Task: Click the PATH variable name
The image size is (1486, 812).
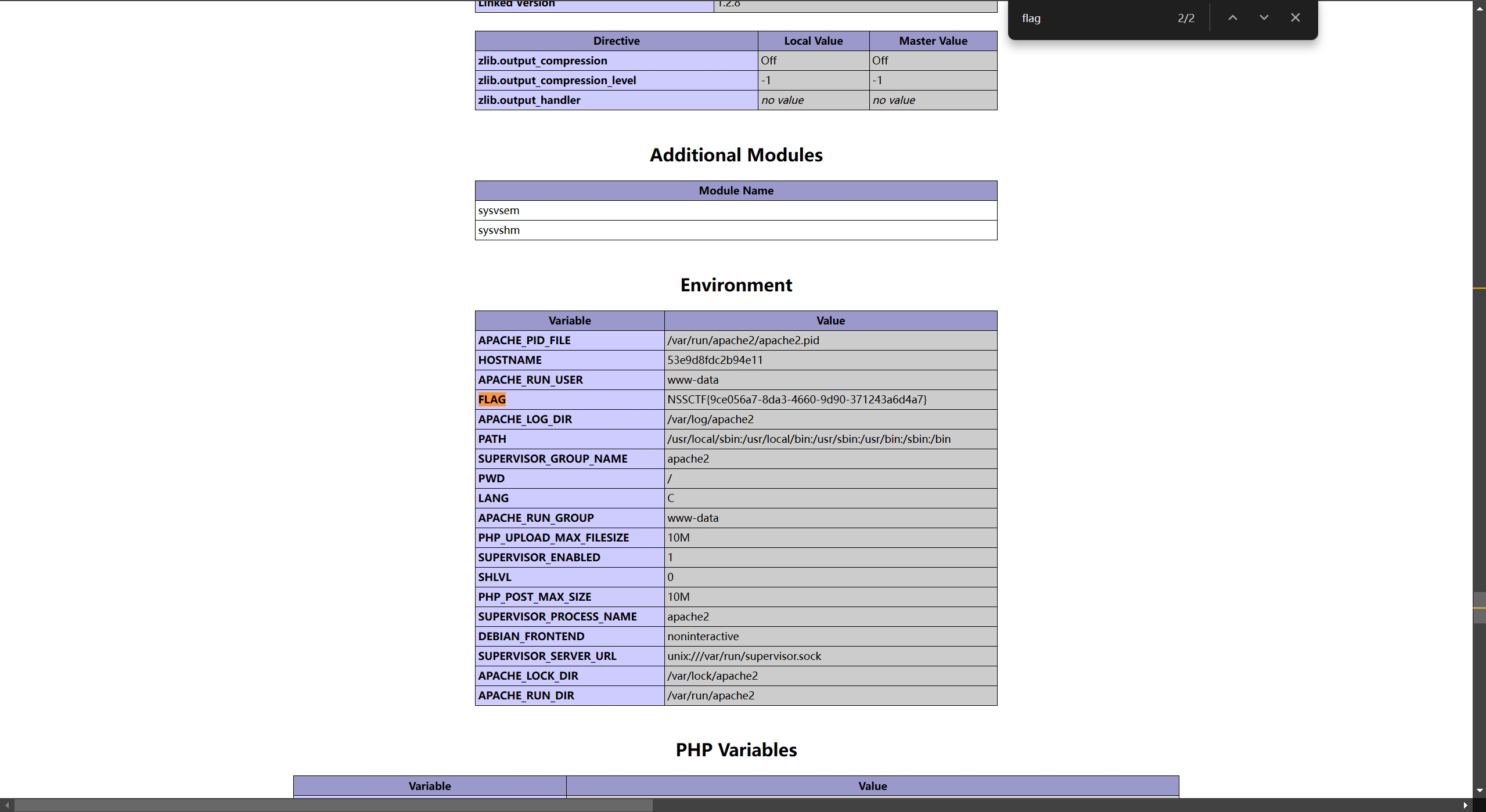Action: point(492,439)
